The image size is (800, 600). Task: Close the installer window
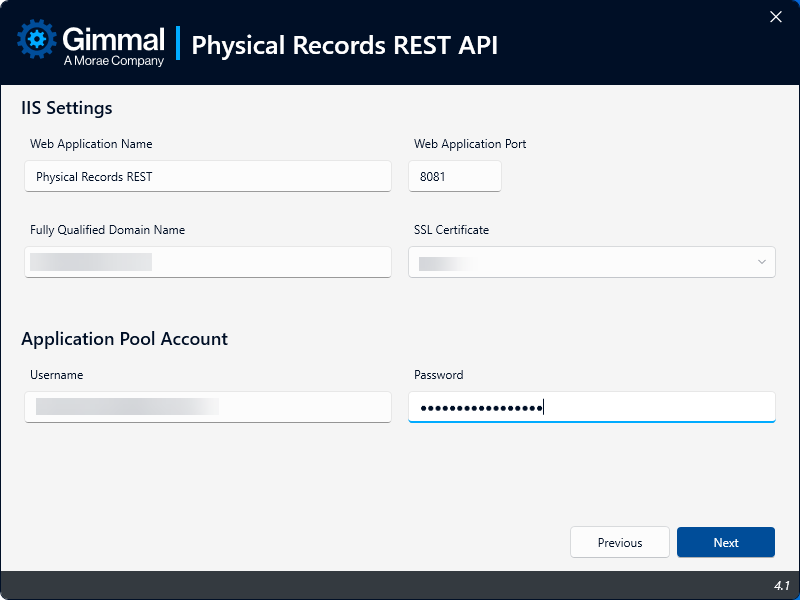tap(775, 16)
